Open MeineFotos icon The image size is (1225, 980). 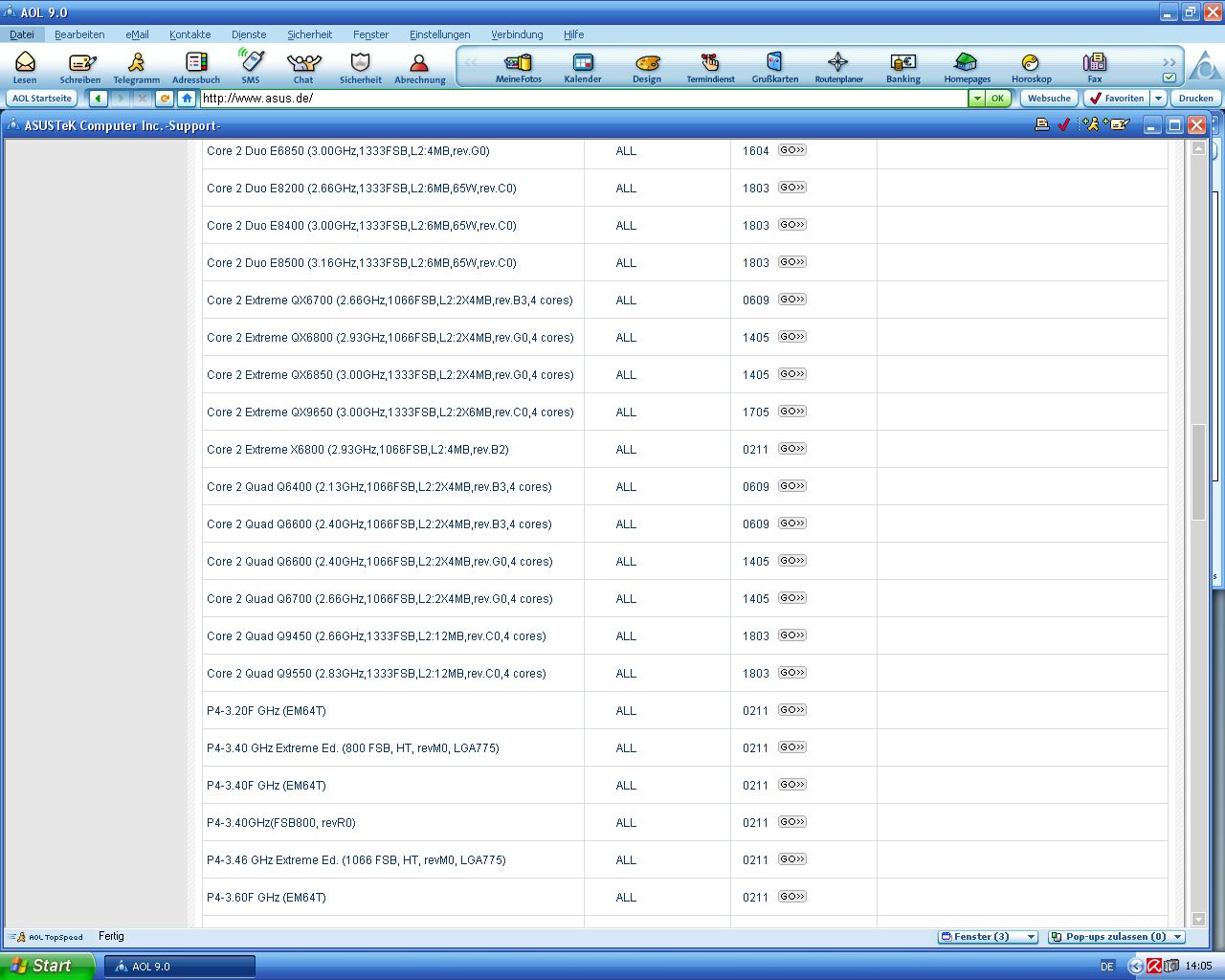click(519, 67)
